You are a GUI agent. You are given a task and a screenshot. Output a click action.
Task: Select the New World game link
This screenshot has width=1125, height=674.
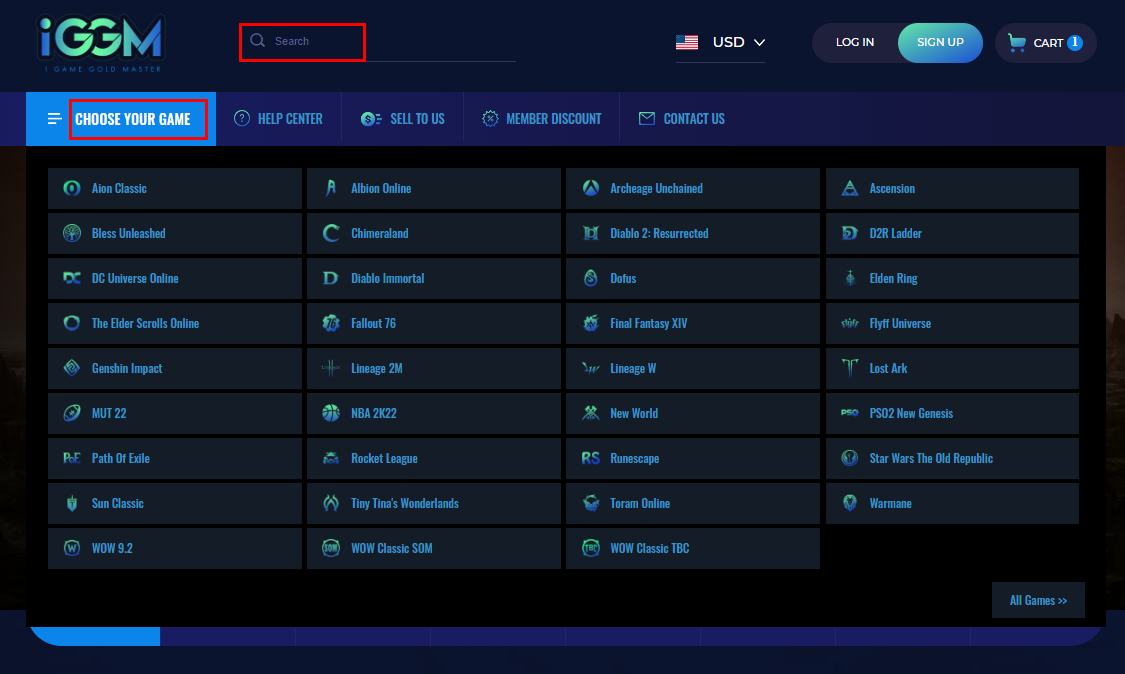point(693,413)
